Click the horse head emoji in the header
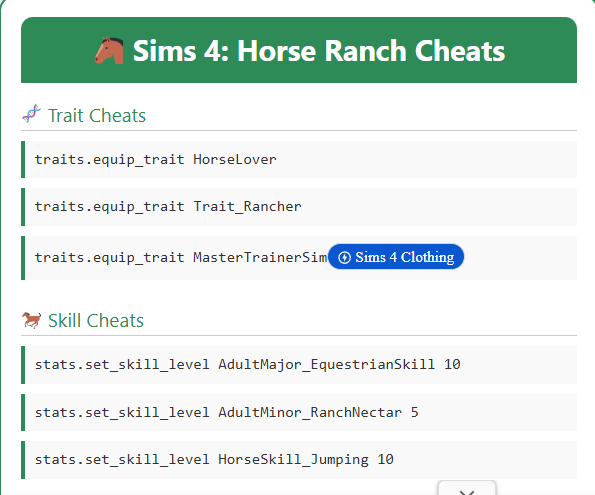This screenshot has height=495, width=595. pos(109,50)
